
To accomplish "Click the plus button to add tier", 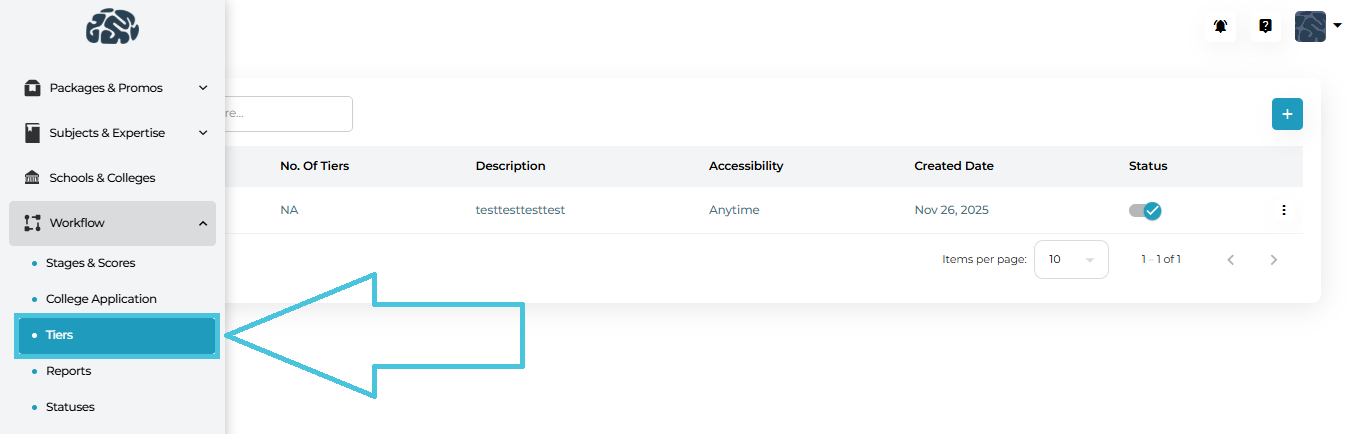I will coord(1287,114).
